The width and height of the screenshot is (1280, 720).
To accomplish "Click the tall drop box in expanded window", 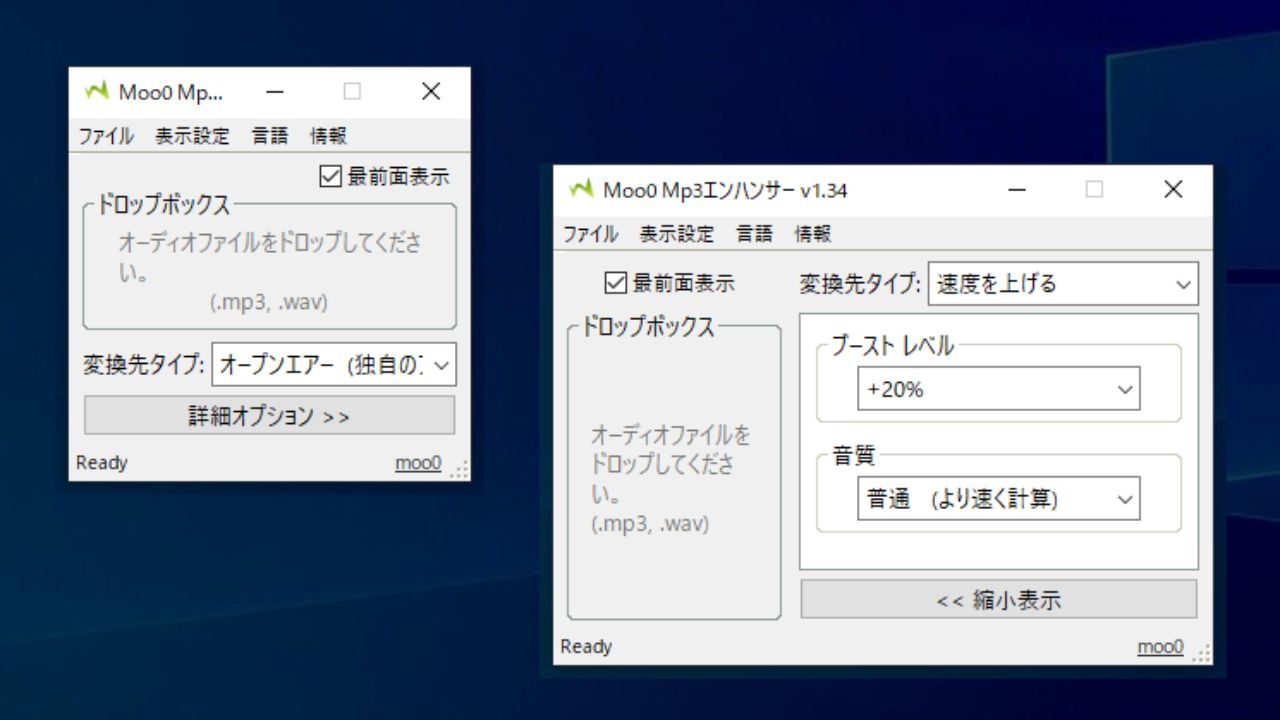I will 674,471.
